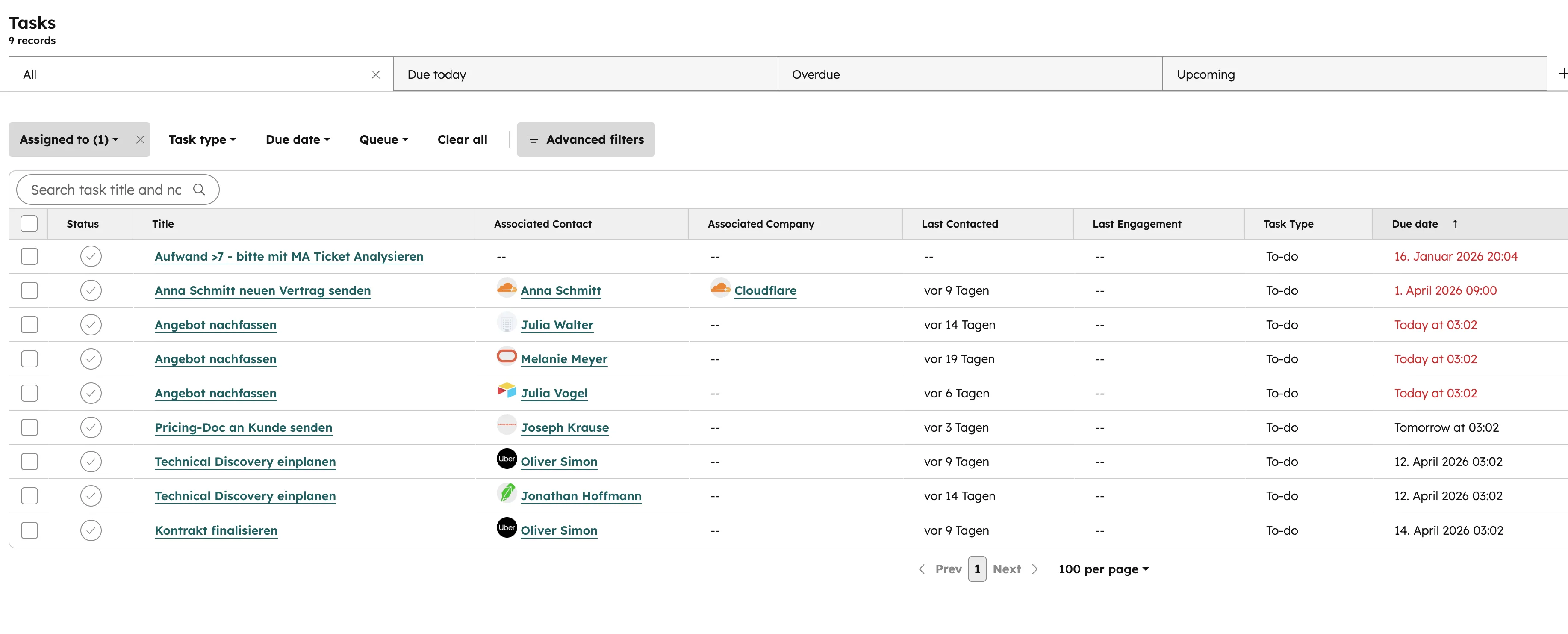
Task: Check the row checkbox for Melanie Meyer's task
Action: (29, 359)
